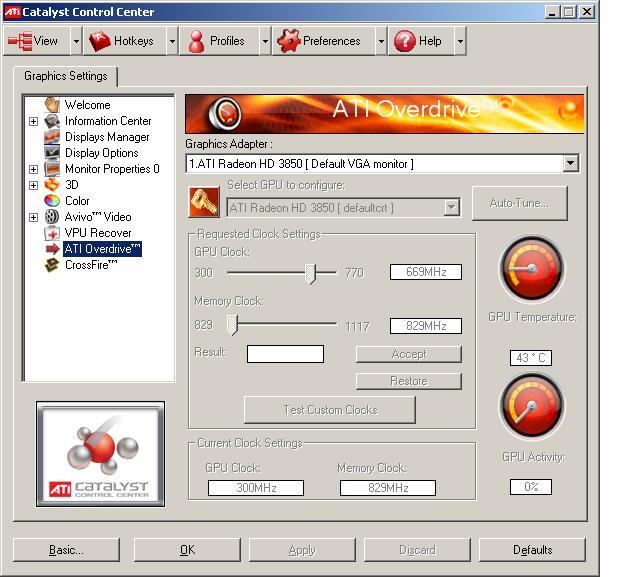Select the ATI Overdrive tree label
This screenshot has width=640, height=577.
click(102, 249)
